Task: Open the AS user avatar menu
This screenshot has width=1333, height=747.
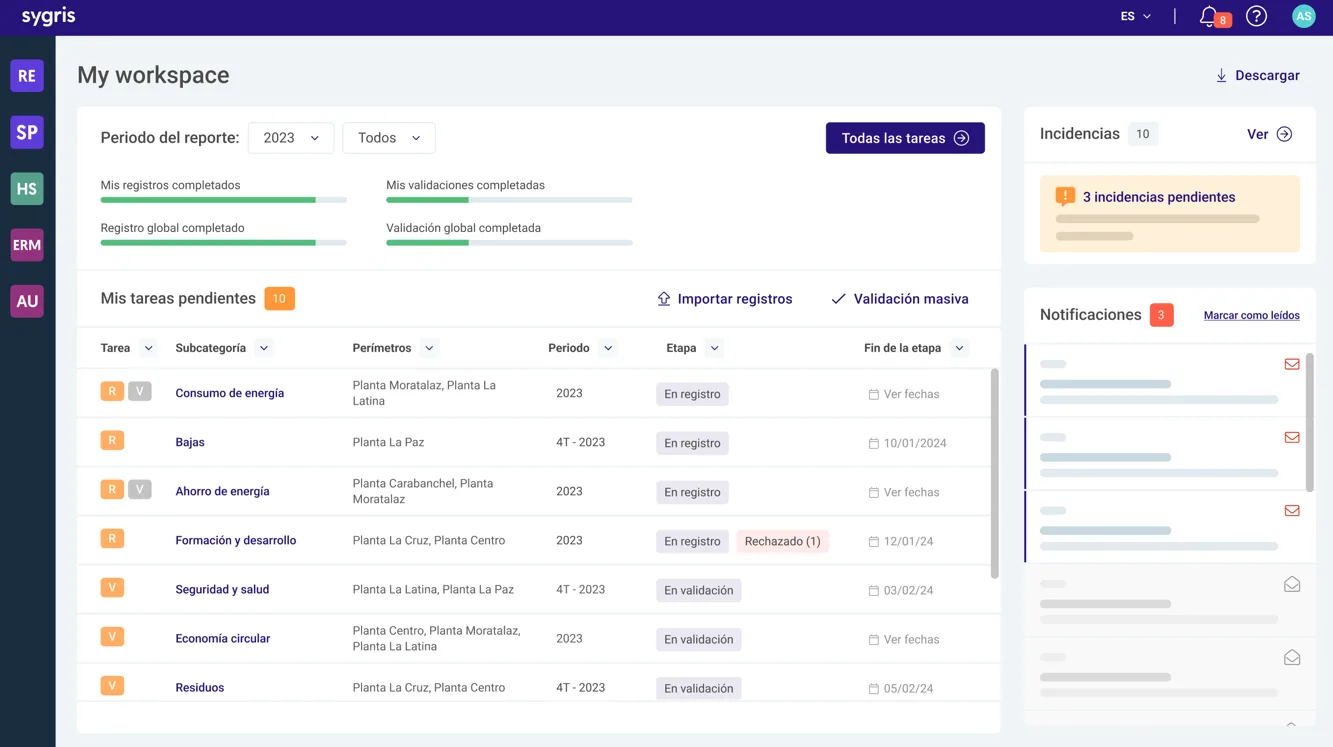Action: pos(1303,16)
